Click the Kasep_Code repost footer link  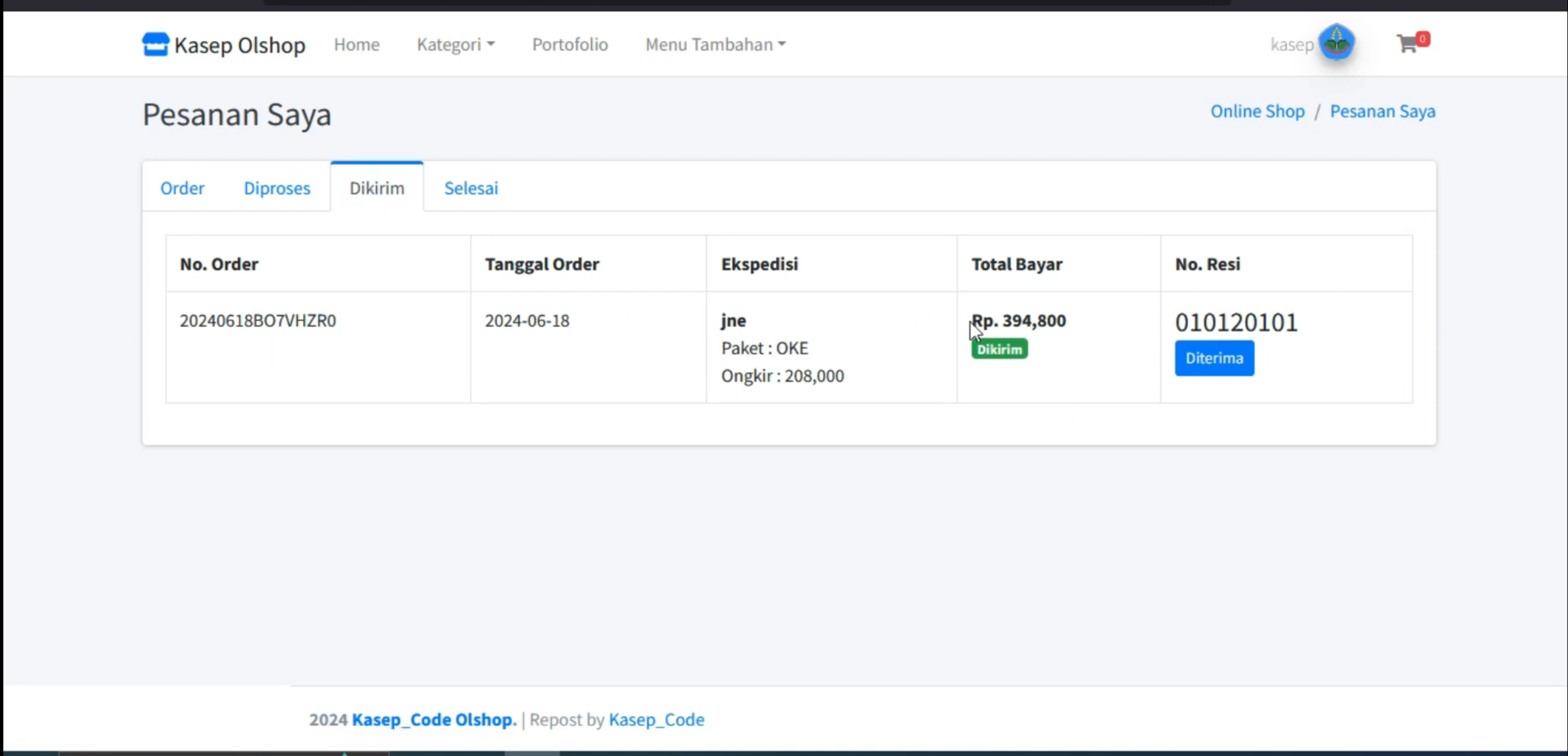(x=656, y=719)
